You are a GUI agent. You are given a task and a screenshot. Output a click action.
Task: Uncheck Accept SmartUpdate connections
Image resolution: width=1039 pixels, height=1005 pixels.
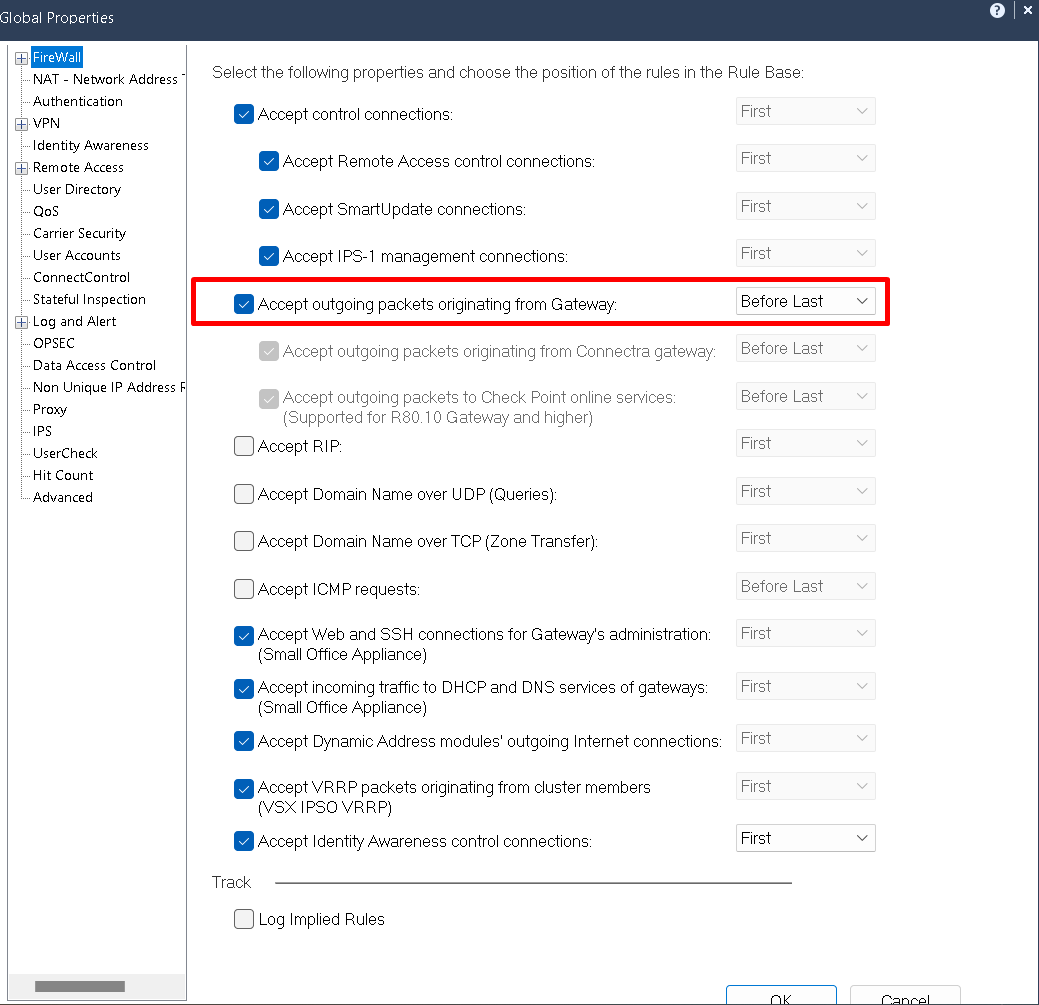click(269, 209)
